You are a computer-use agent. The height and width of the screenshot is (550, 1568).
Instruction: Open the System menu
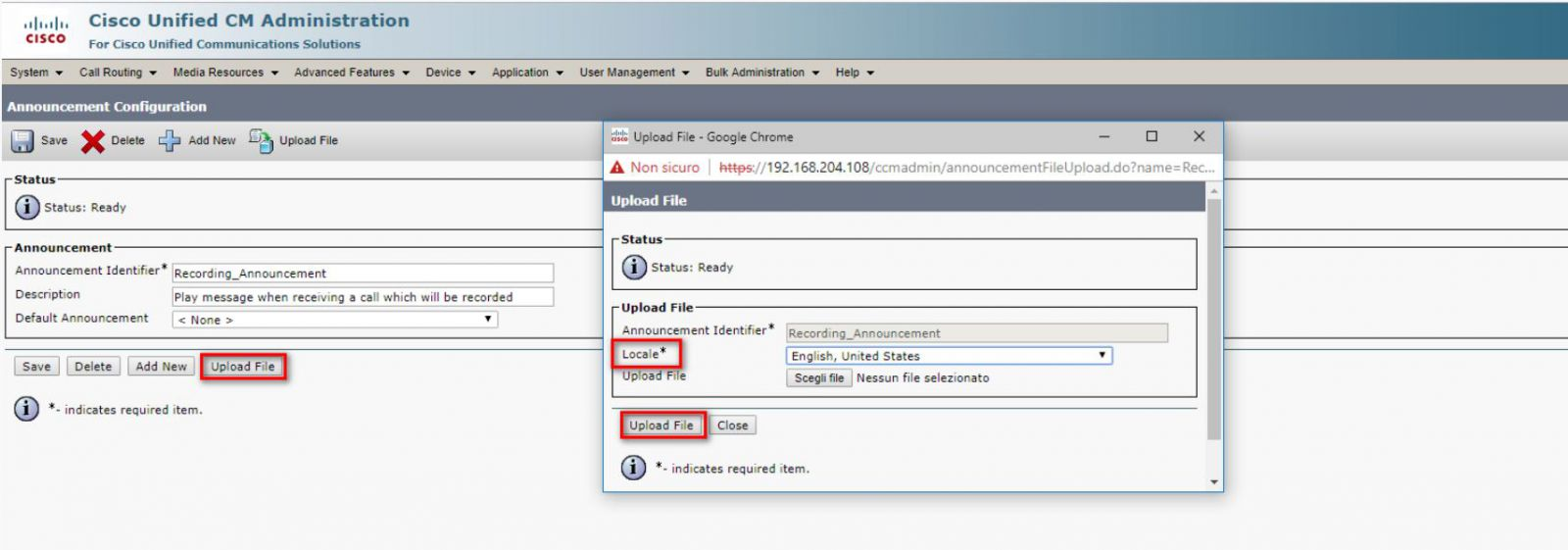(x=36, y=73)
